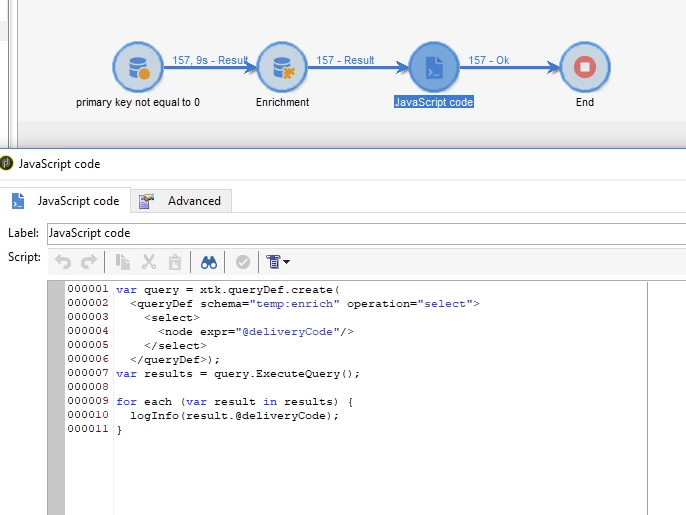Screen dimensions: 686x515
Task: Click the redo arrow in script toolbar
Action: (x=89, y=262)
